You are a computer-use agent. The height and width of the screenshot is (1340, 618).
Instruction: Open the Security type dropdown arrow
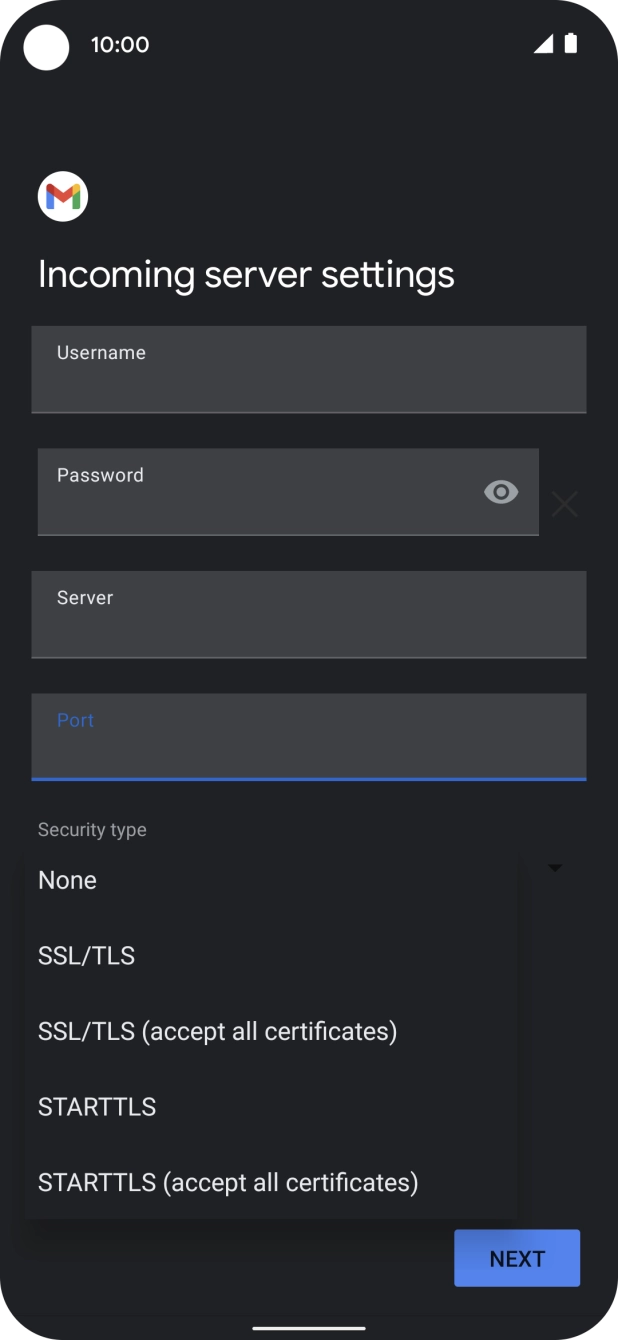click(x=554, y=866)
